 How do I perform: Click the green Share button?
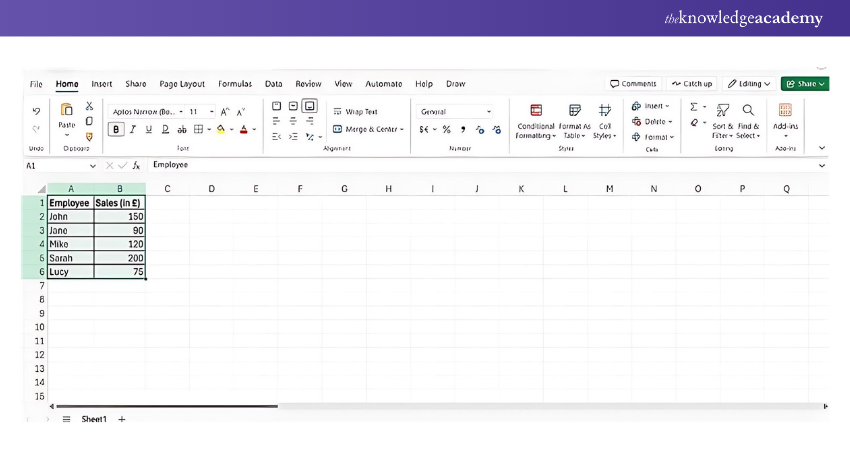pos(804,84)
